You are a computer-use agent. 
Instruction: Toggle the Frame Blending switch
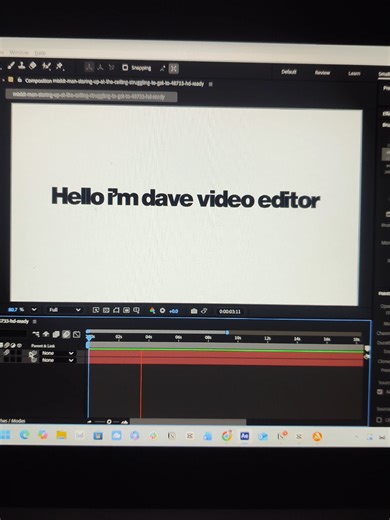pyautogui.click(x=56, y=334)
